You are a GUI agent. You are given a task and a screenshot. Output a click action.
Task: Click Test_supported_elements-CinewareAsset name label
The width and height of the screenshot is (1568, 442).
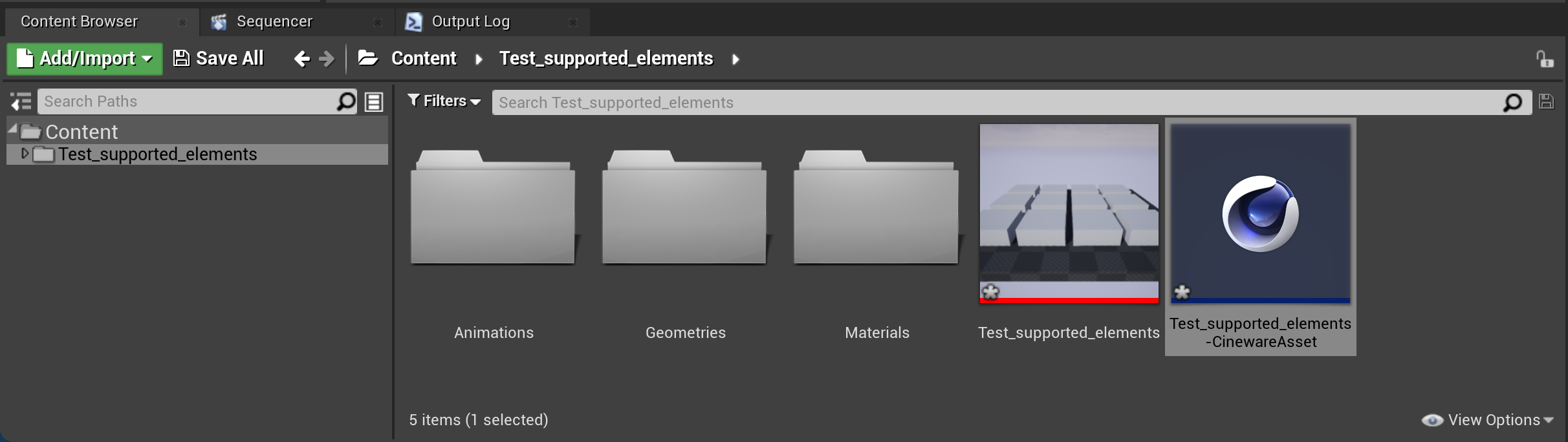(1261, 333)
